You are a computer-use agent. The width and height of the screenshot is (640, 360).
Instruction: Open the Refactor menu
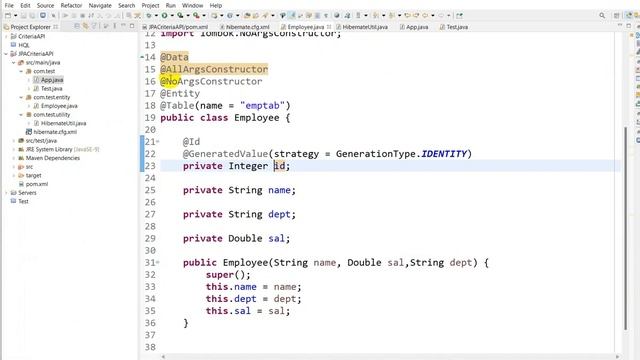coord(71,5)
